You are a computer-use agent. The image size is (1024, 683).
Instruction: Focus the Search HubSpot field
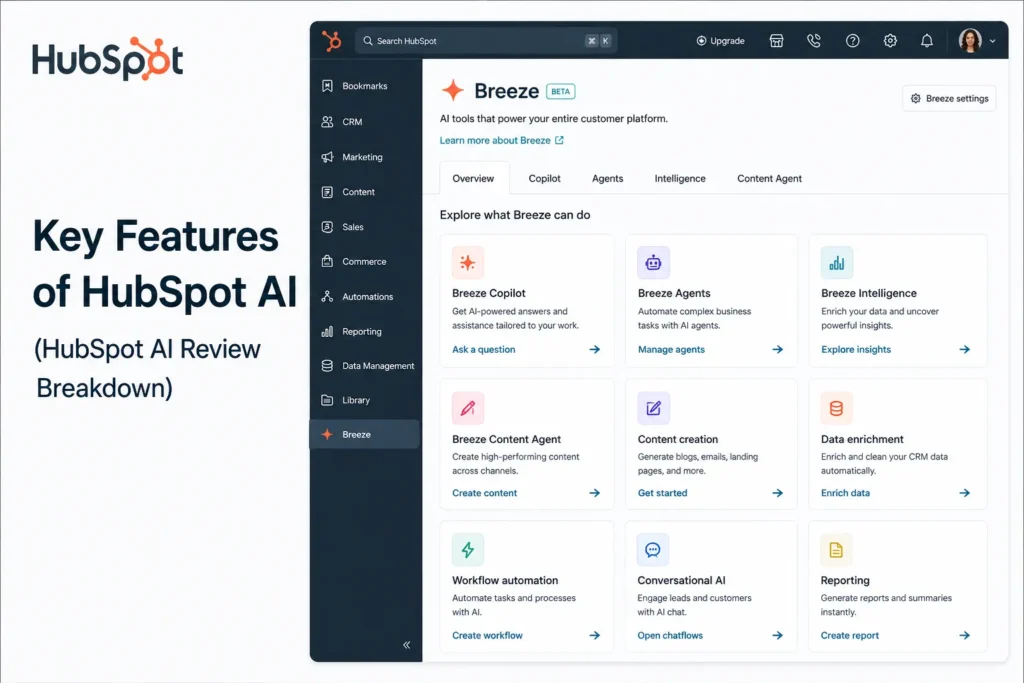point(486,40)
